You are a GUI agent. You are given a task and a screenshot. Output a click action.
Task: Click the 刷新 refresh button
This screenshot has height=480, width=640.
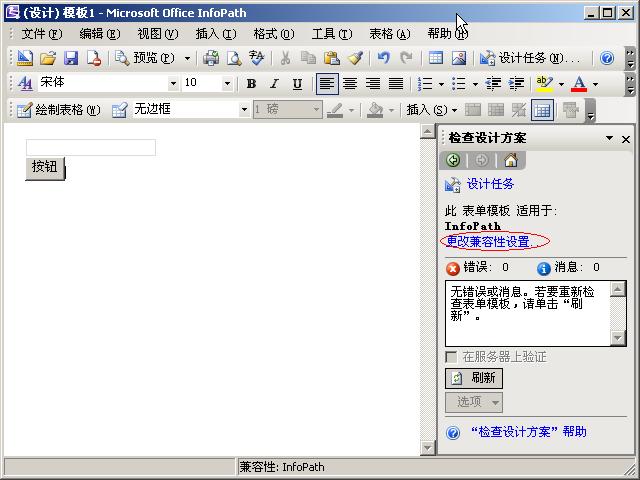pos(474,378)
